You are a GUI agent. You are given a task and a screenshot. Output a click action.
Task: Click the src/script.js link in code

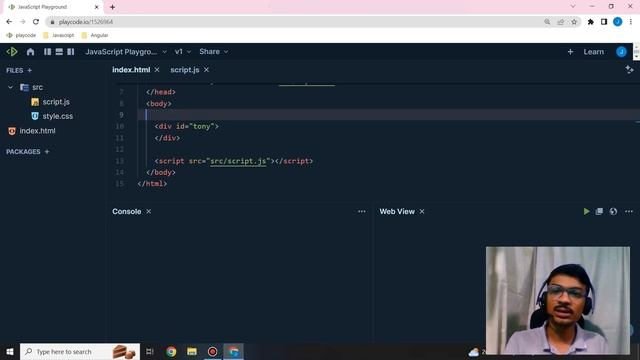pos(238,161)
